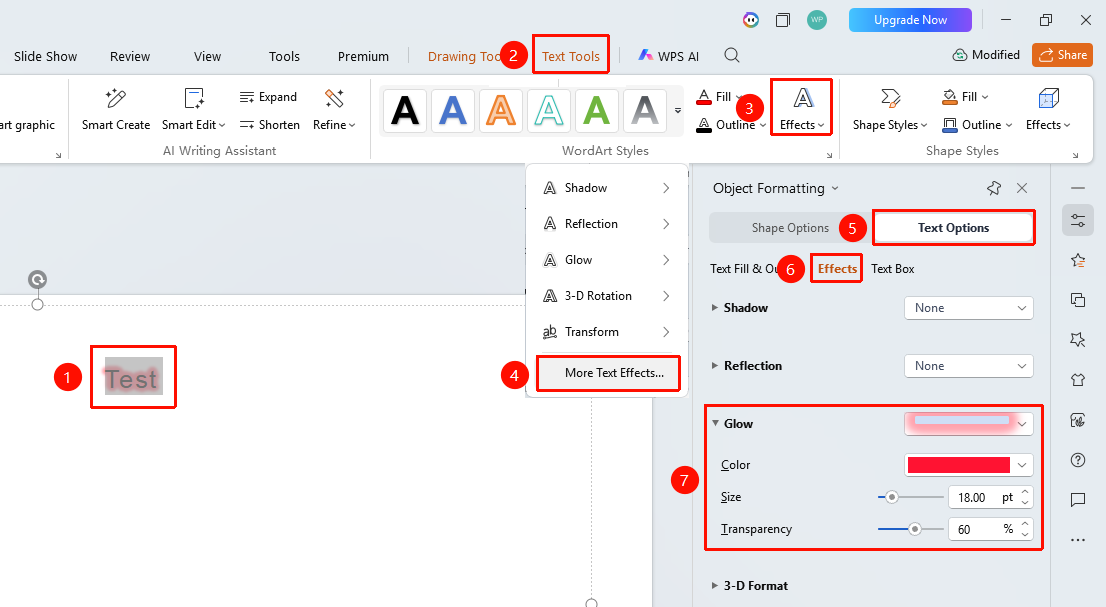
Task: Click the Share button
Action: (1062, 55)
